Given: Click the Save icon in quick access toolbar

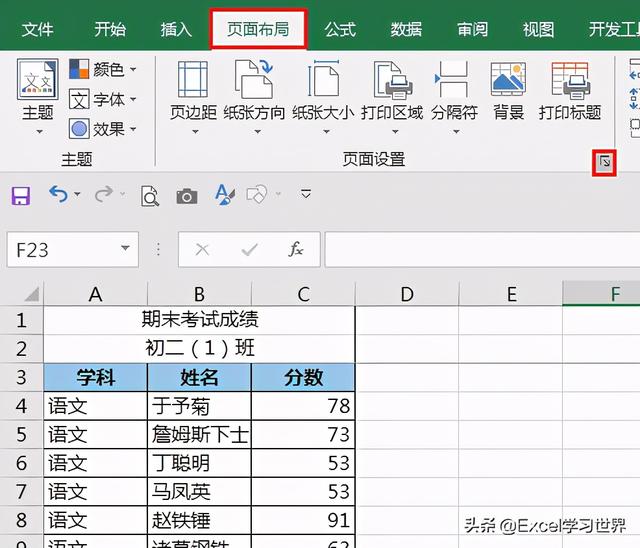Looking at the screenshot, I should (20, 196).
